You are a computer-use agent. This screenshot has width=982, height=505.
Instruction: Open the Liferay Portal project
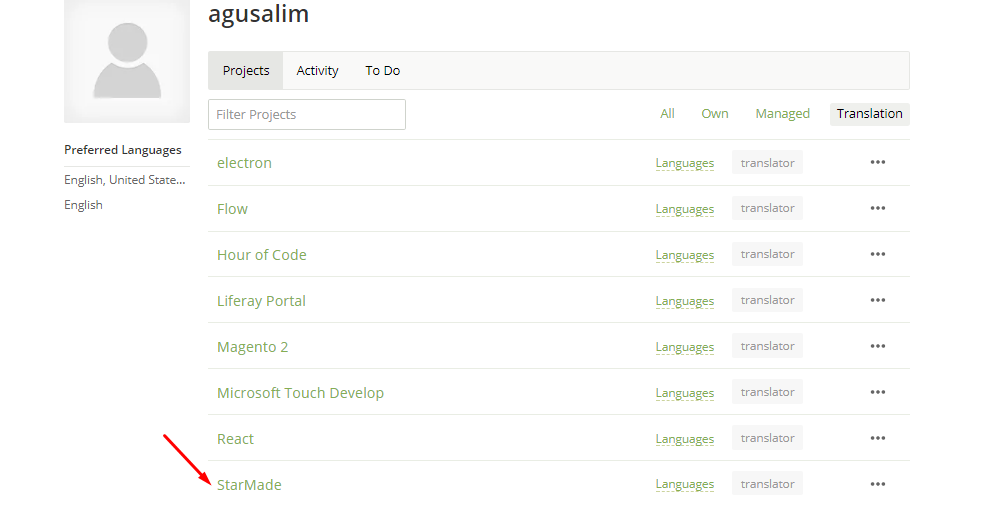[x=261, y=301]
